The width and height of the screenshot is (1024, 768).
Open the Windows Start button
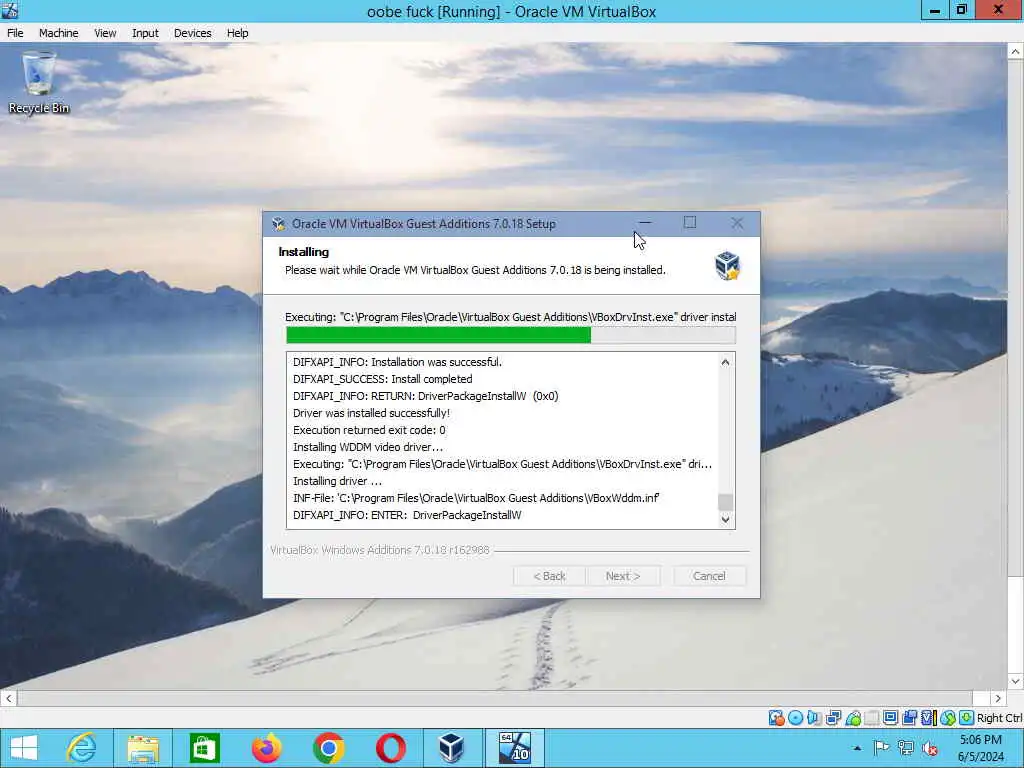tap(24, 748)
